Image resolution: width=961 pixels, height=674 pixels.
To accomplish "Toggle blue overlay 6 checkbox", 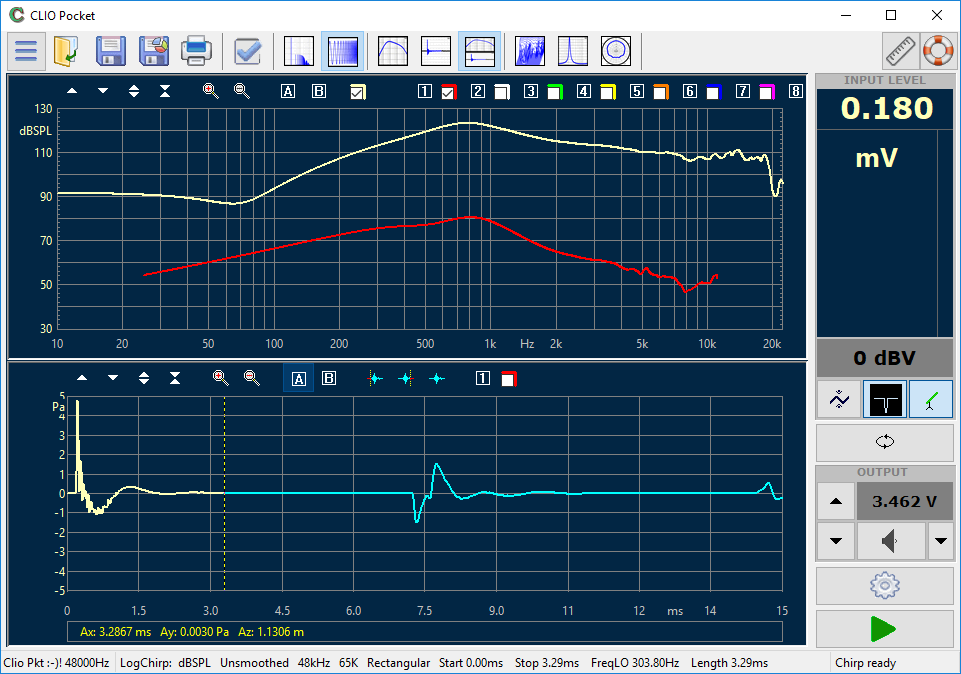I will [x=713, y=92].
